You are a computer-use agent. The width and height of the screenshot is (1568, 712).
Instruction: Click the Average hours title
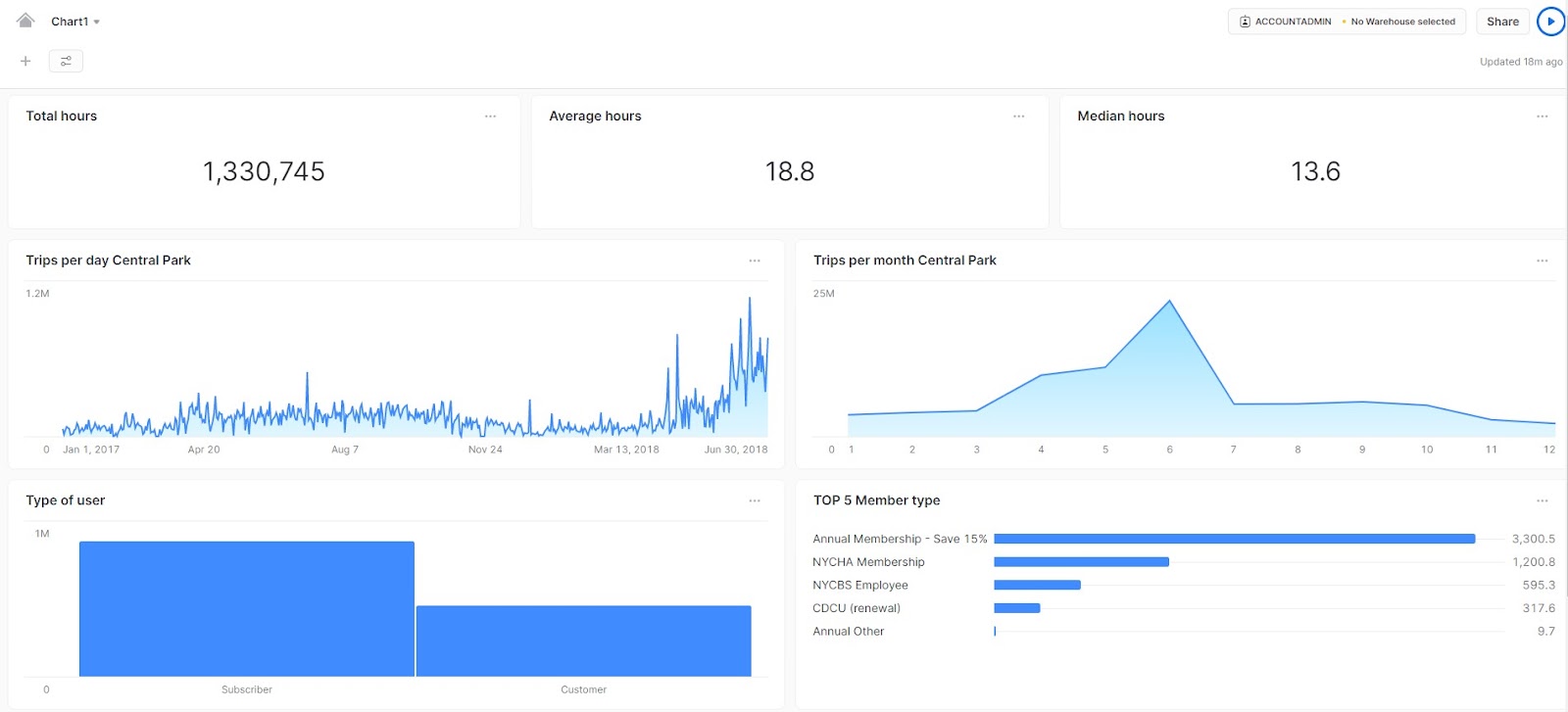595,116
